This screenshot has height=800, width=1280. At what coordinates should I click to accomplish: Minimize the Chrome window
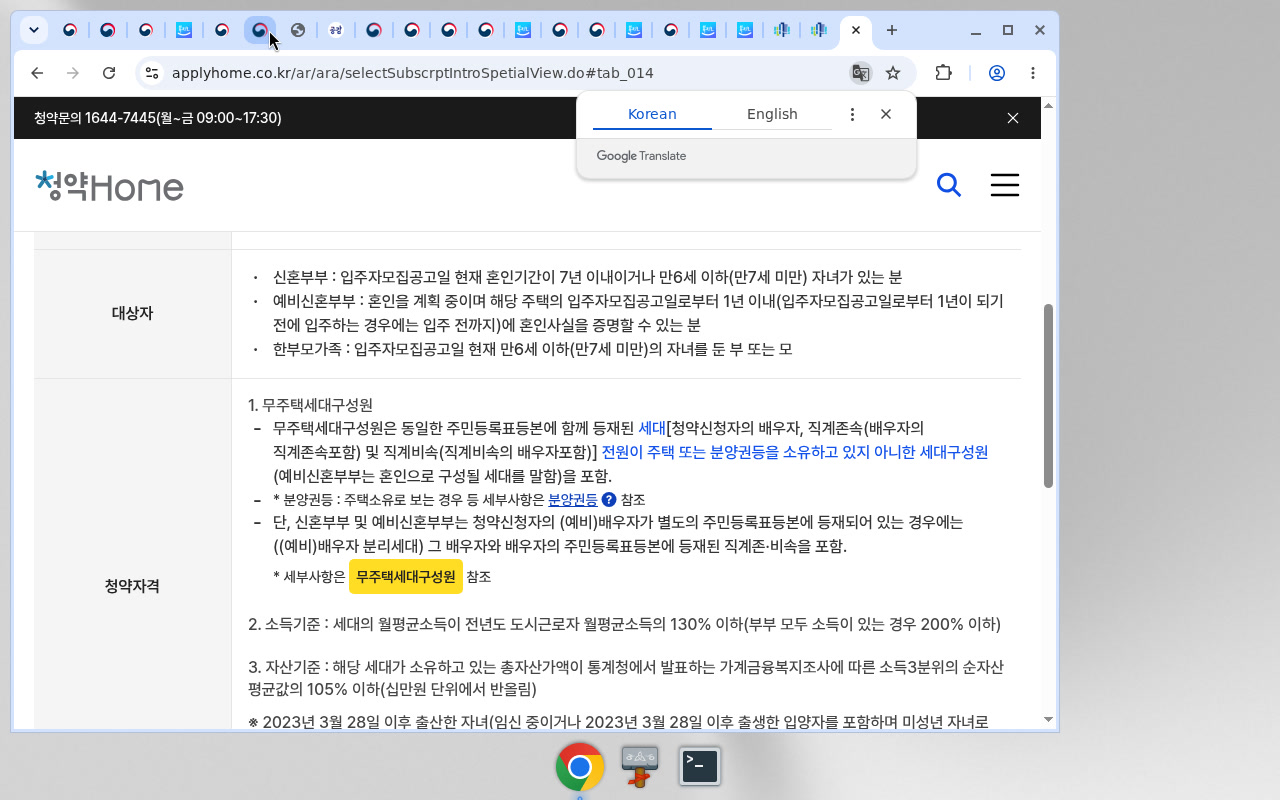(x=975, y=30)
